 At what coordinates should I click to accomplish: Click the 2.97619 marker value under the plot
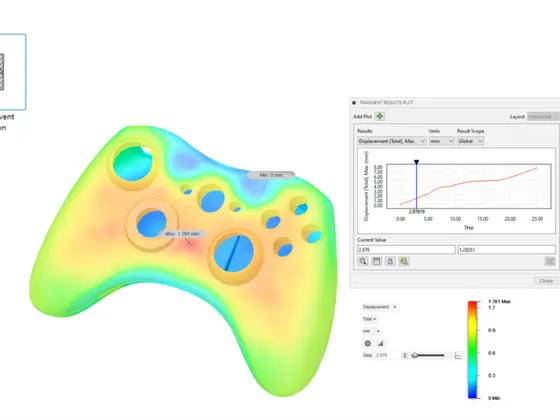tap(417, 212)
